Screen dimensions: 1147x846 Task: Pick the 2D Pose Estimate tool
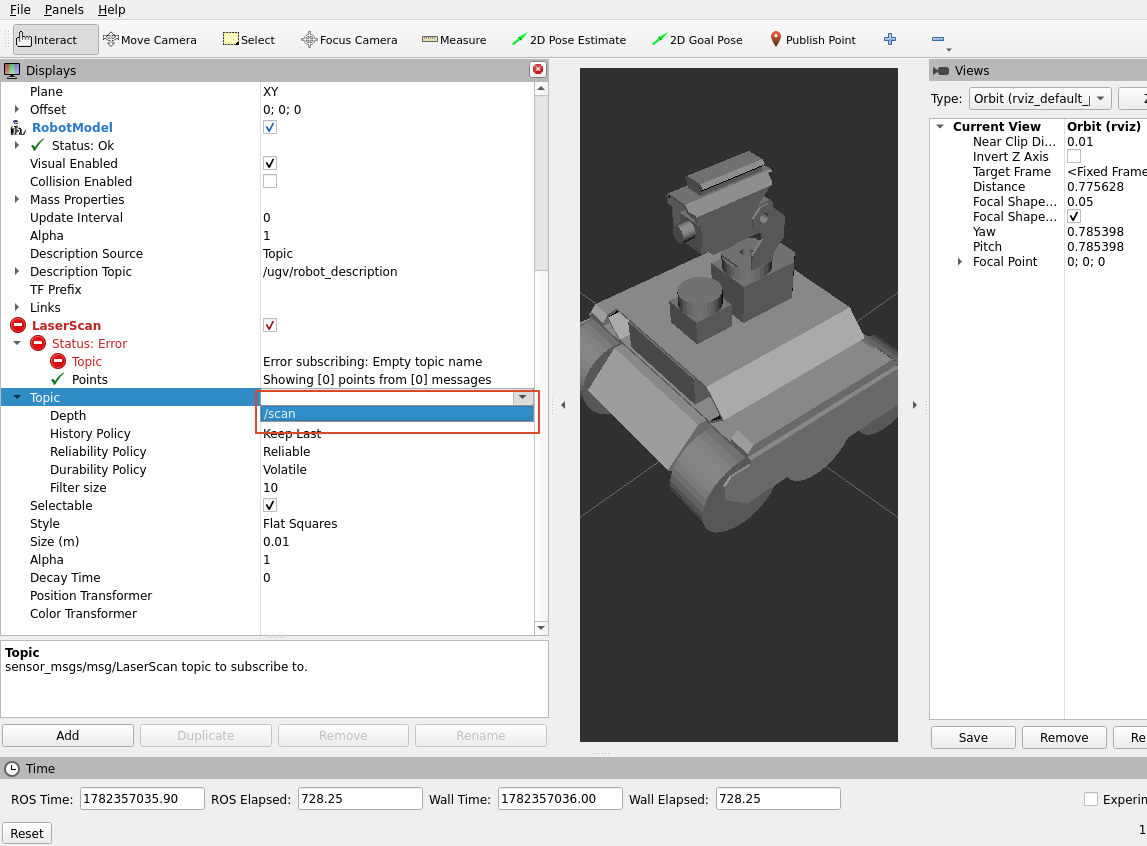pos(568,39)
